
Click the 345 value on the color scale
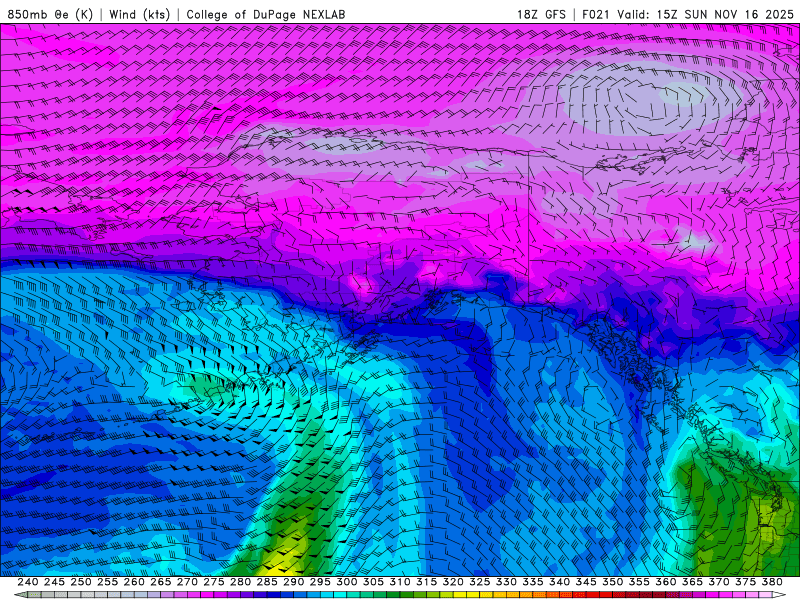click(x=586, y=582)
